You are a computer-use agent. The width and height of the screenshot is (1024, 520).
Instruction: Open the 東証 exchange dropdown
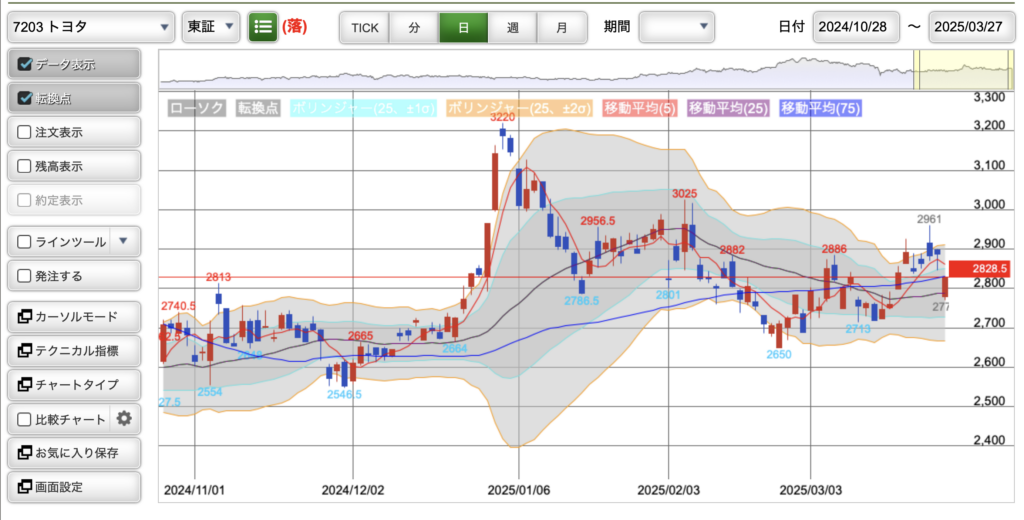pyautogui.click(x=211, y=27)
